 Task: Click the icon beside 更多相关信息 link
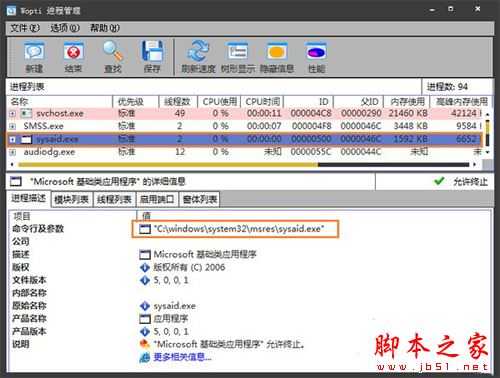pos(145,357)
